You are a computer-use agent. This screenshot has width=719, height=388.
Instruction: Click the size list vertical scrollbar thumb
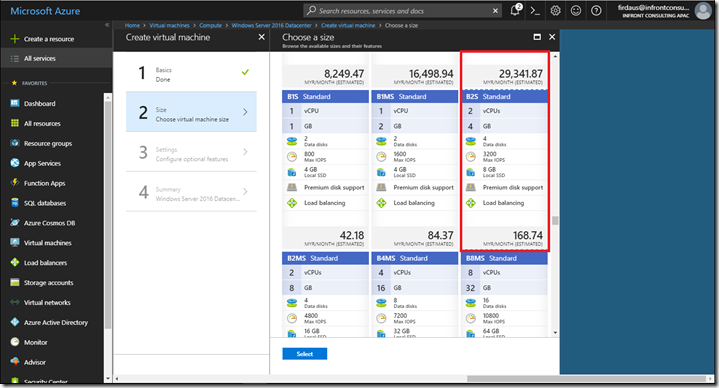555,221
